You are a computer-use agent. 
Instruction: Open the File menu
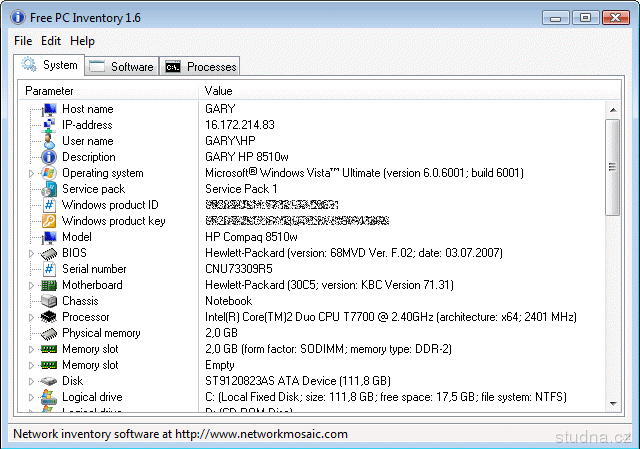(23, 41)
